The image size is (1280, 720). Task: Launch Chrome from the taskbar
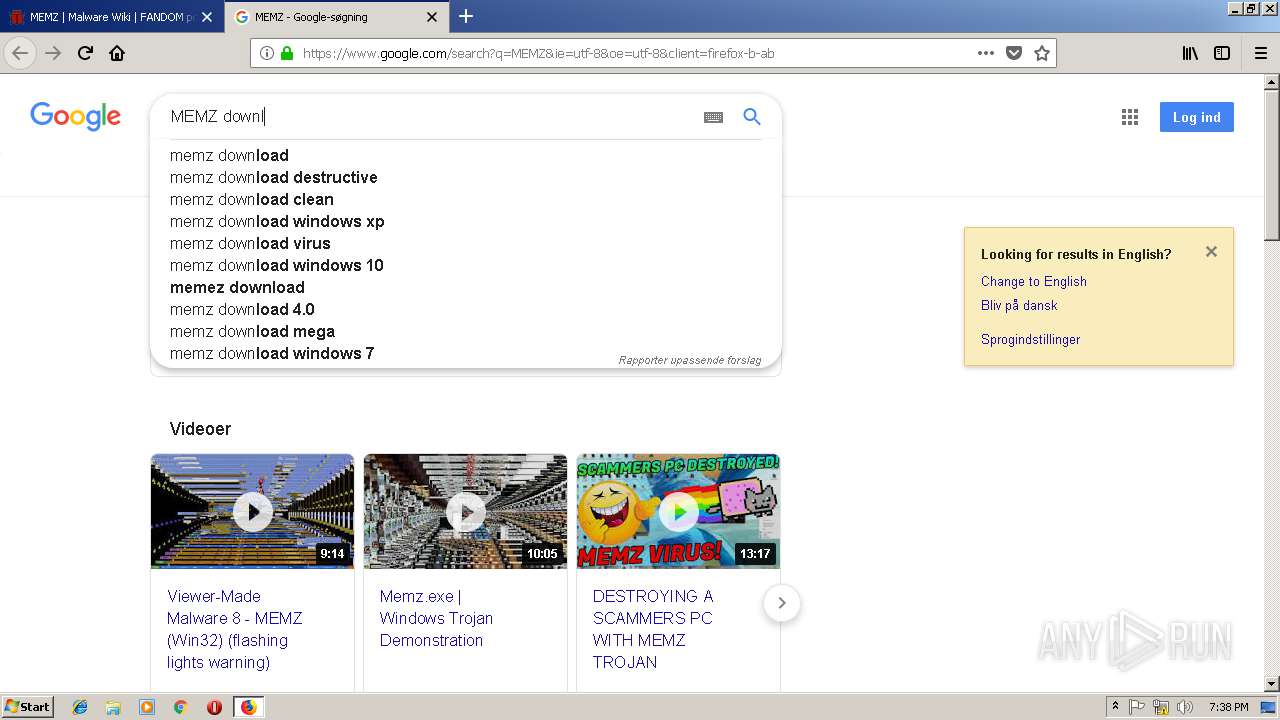tap(181, 707)
